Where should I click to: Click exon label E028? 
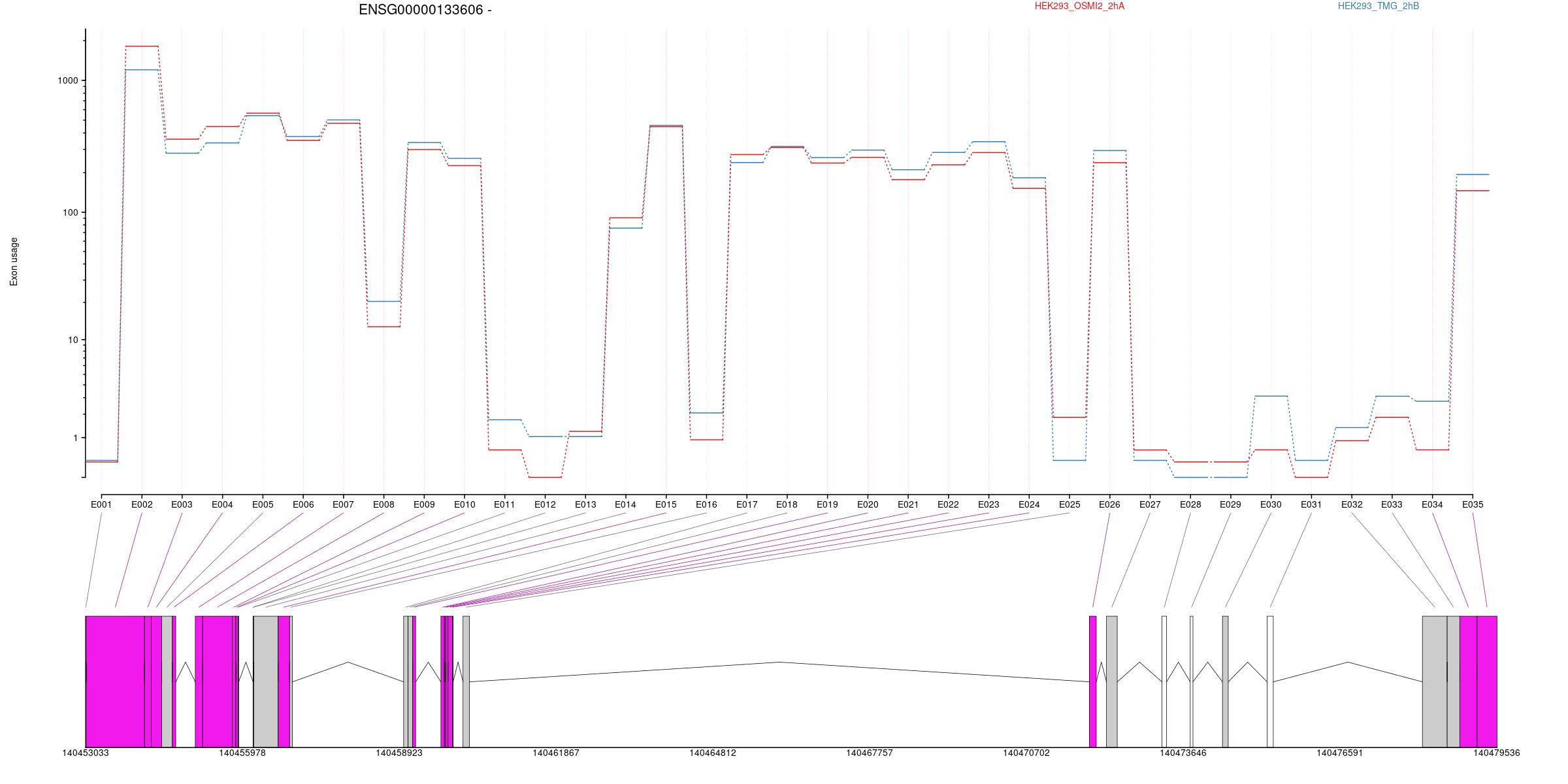tap(1190, 504)
